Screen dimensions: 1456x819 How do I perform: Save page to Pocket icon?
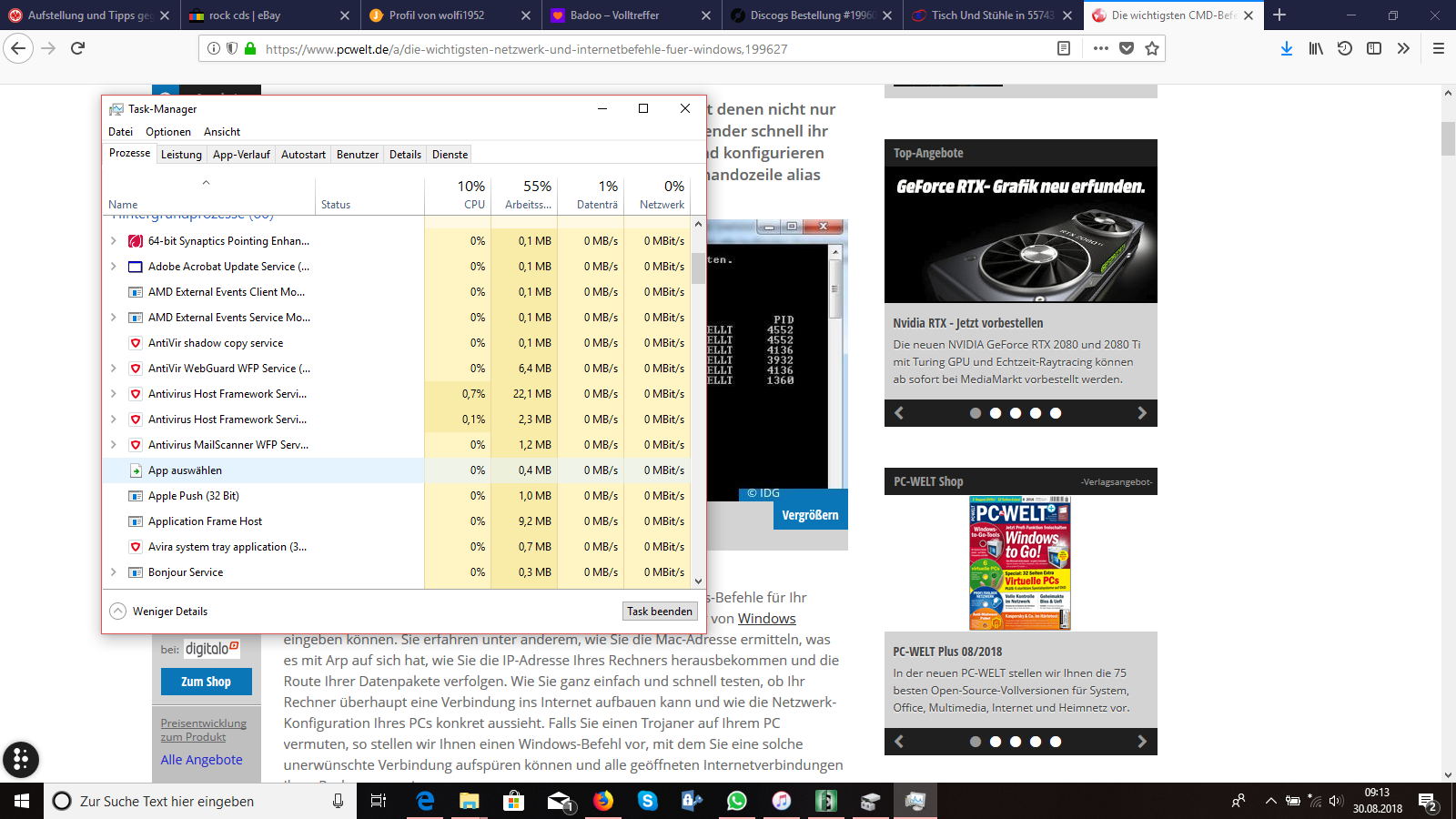(x=1127, y=48)
